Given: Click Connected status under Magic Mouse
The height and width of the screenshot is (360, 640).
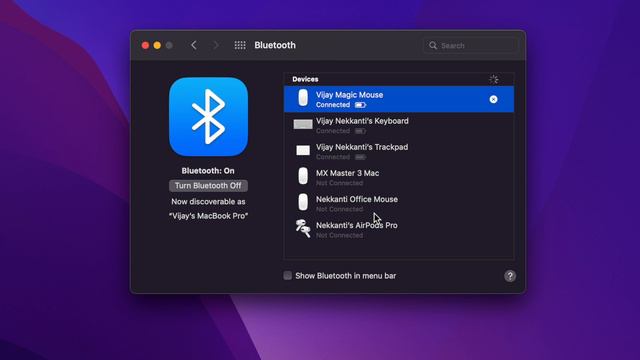Looking at the screenshot, I should [x=333, y=105].
